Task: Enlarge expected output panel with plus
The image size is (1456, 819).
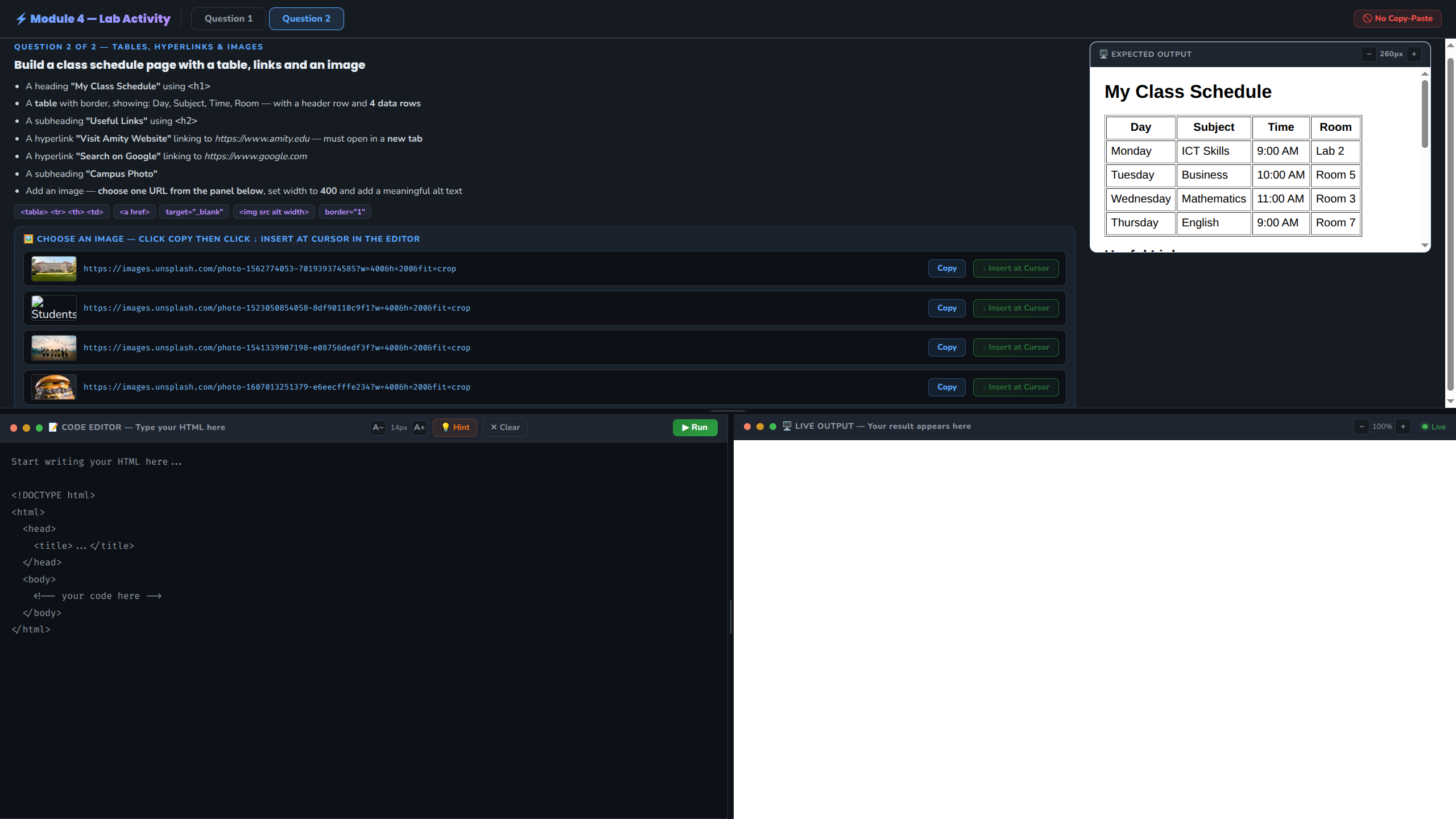Action: 1414,54
